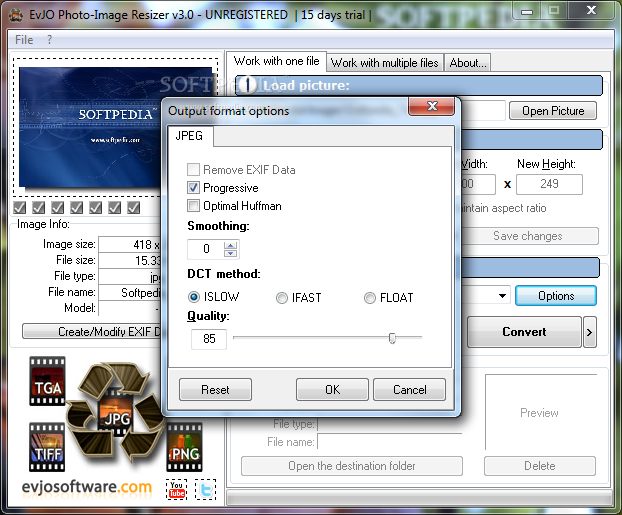Screen dimensions: 622x515
Task: Select the ISLOW DCT method
Action: tap(194, 297)
